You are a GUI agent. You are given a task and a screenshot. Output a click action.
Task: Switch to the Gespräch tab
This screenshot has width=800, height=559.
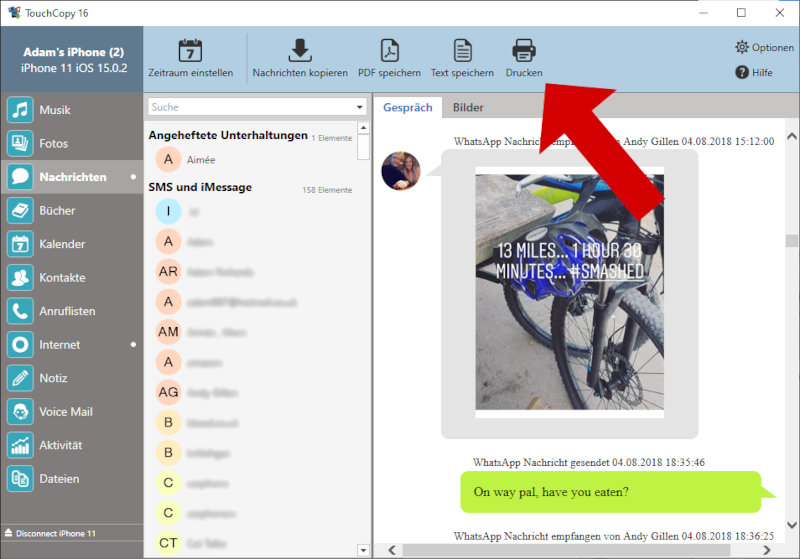pyautogui.click(x=408, y=108)
